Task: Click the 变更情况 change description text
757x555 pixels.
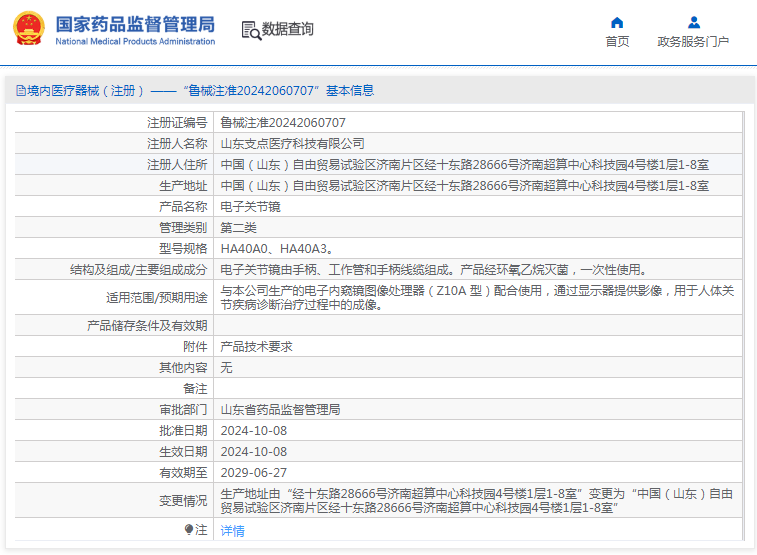Action: coord(477,500)
